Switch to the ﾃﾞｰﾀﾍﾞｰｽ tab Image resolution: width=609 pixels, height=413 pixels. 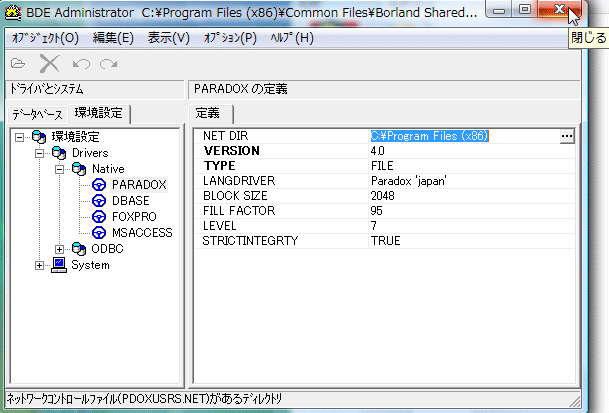pos(37,115)
